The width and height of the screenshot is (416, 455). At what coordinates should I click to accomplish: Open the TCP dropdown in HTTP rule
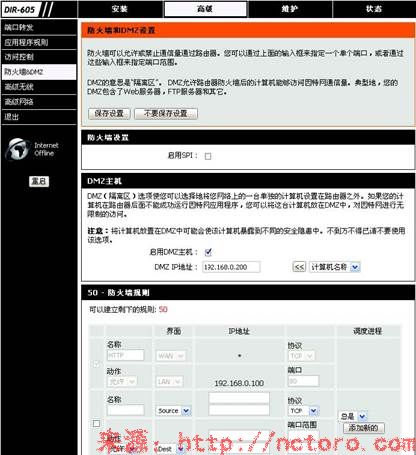click(301, 356)
